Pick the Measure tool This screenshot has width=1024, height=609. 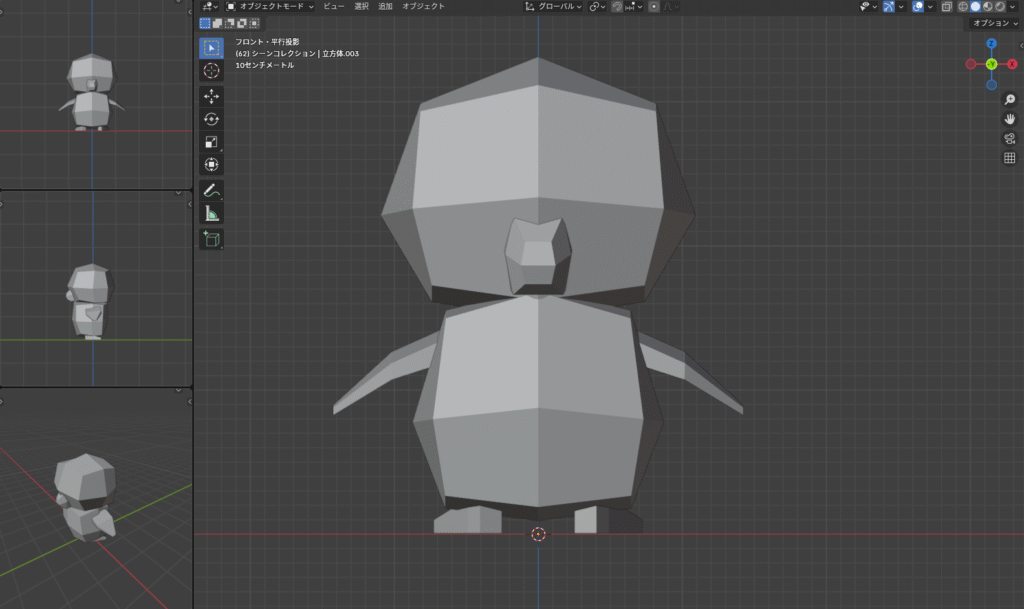pos(211,213)
